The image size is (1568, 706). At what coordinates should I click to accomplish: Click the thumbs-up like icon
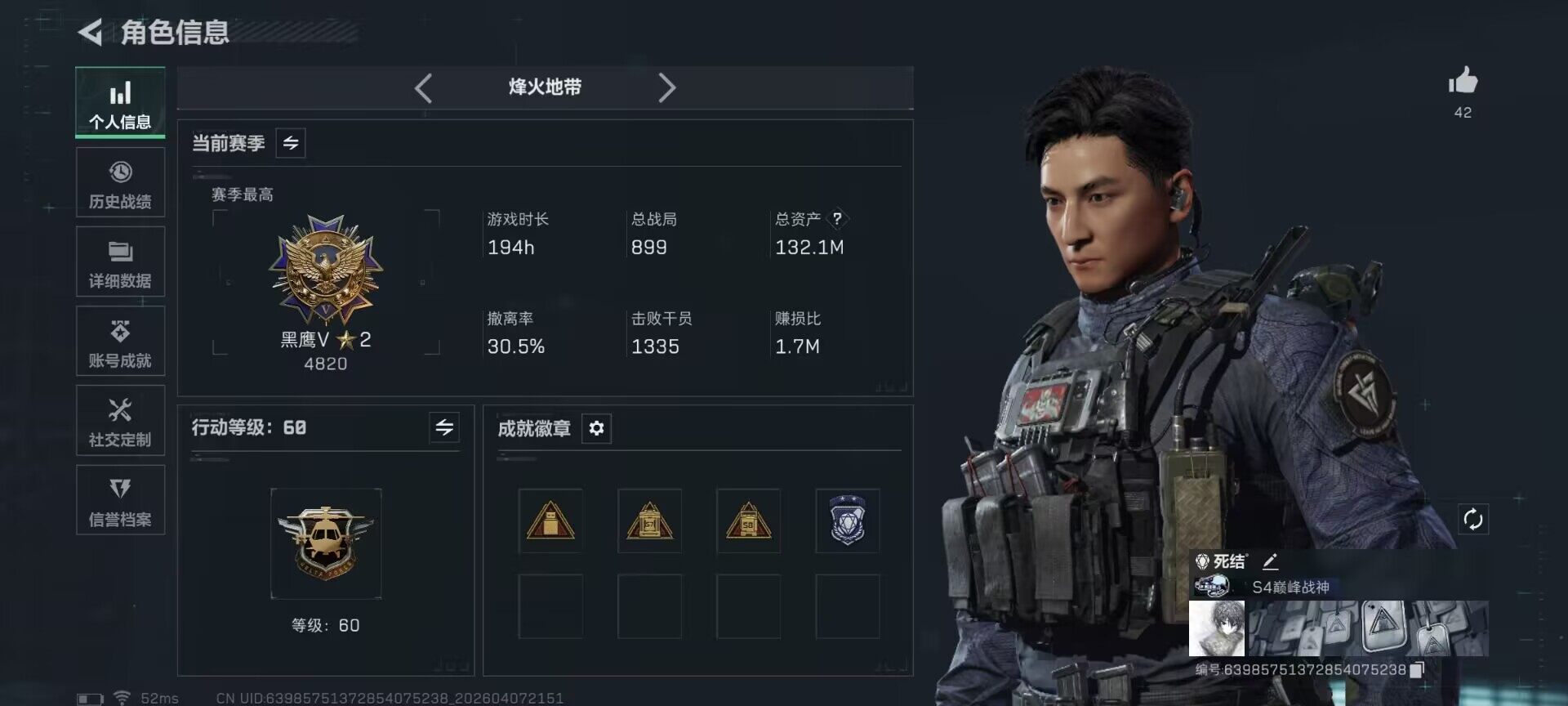click(x=1463, y=82)
